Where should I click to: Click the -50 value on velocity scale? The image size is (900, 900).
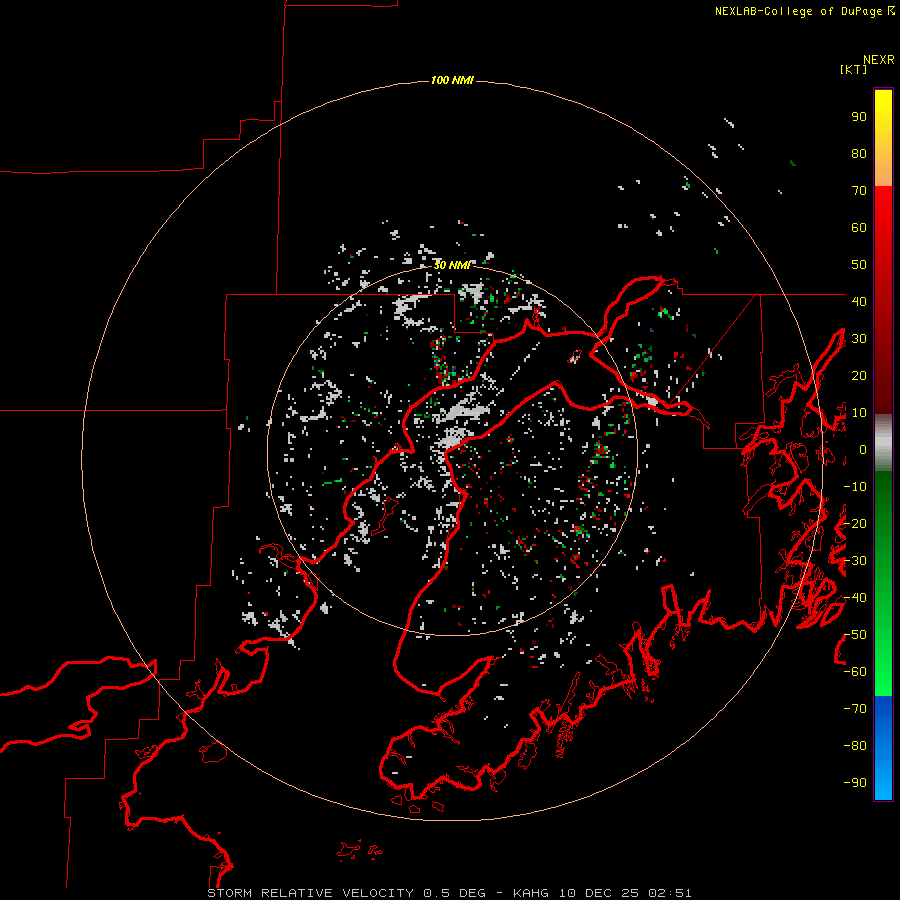(855, 635)
